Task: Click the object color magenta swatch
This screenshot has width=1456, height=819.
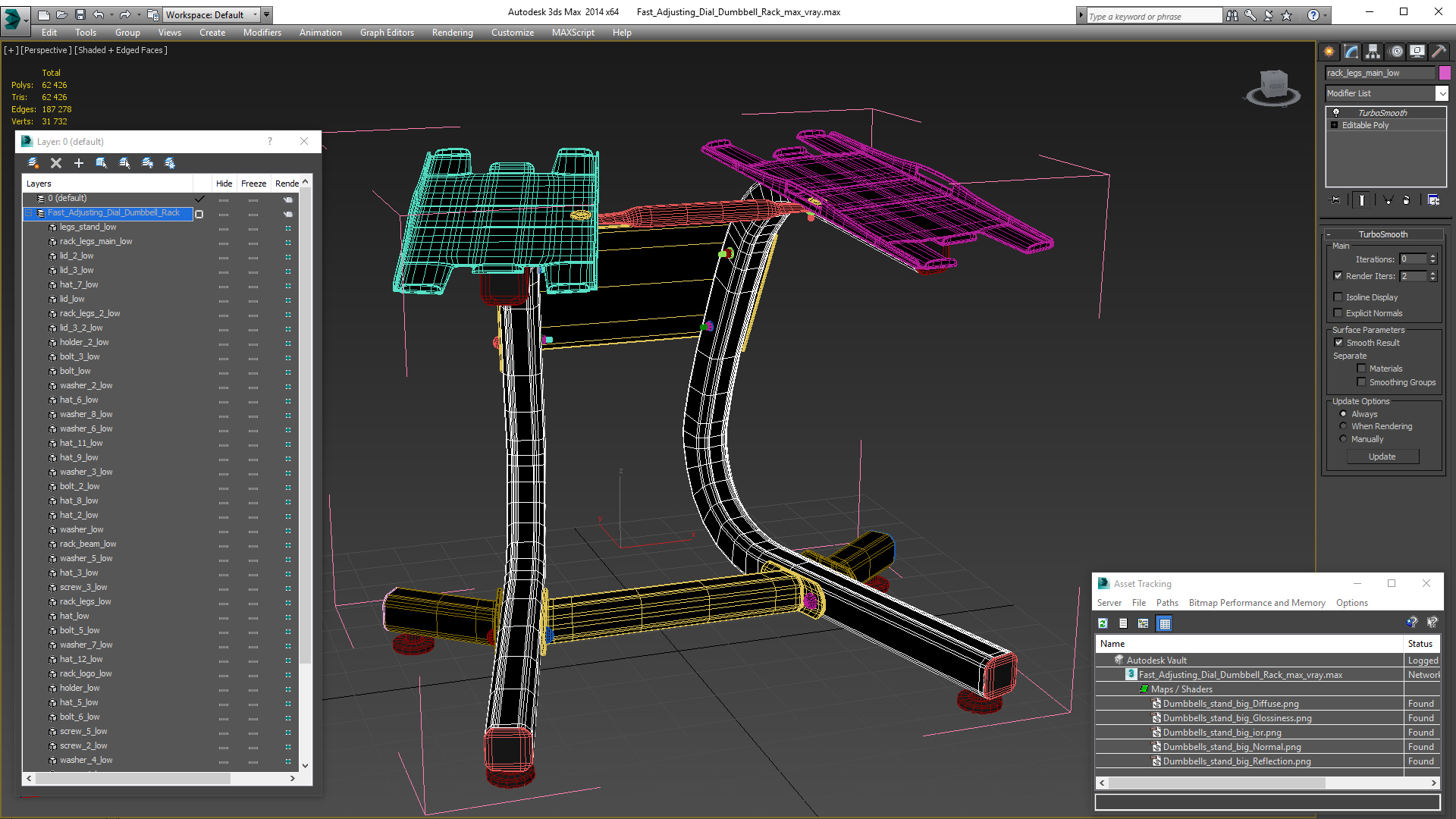Action: [x=1445, y=73]
